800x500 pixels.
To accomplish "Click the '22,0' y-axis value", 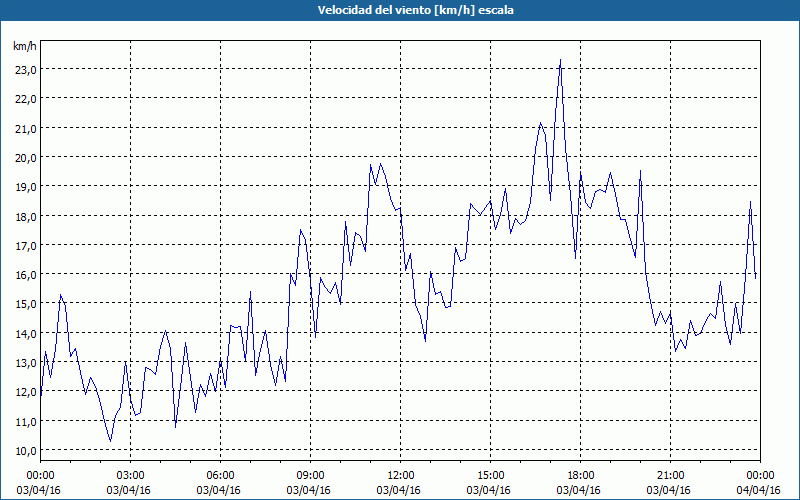I will tap(26, 99).
